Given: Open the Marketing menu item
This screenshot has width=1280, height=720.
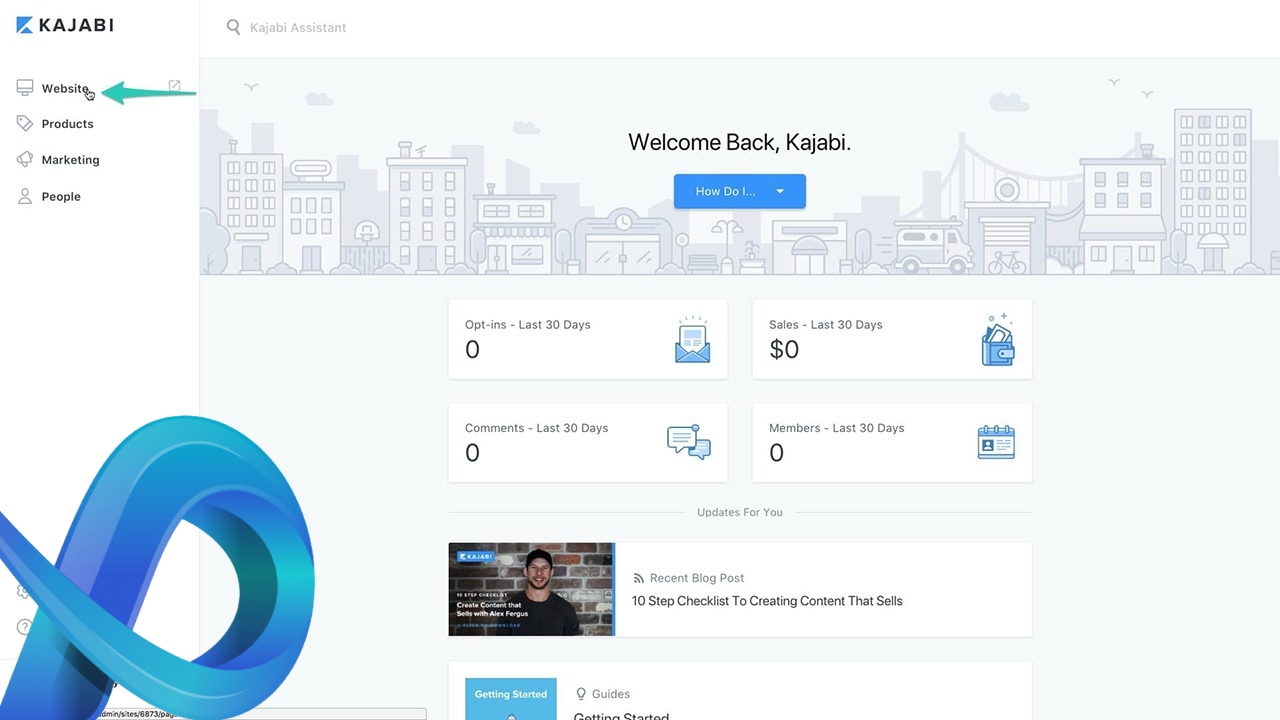Looking at the screenshot, I should [70, 160].
